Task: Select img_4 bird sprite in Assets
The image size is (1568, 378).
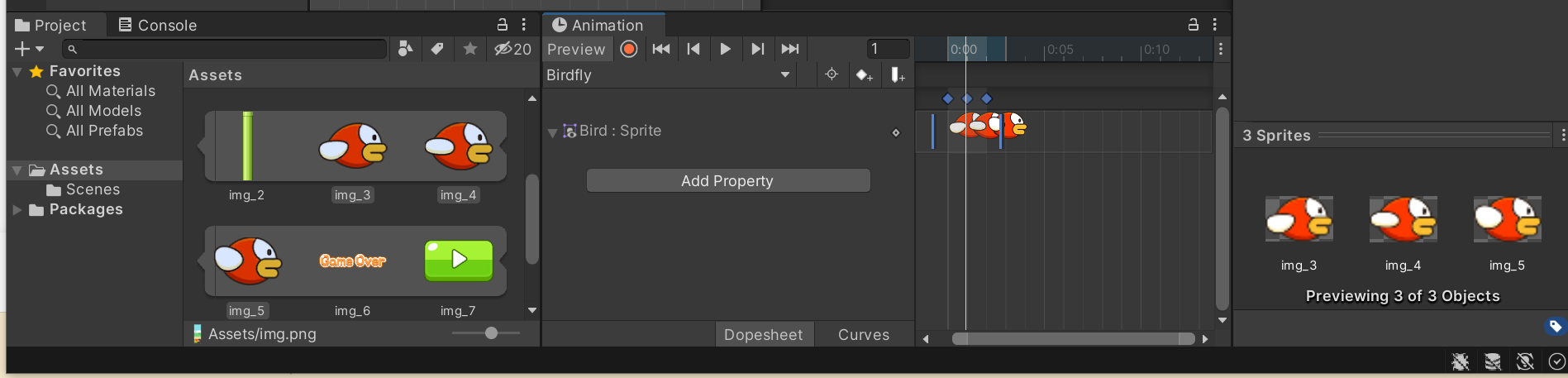Action: pyautogui.click(x=459, y=147)
